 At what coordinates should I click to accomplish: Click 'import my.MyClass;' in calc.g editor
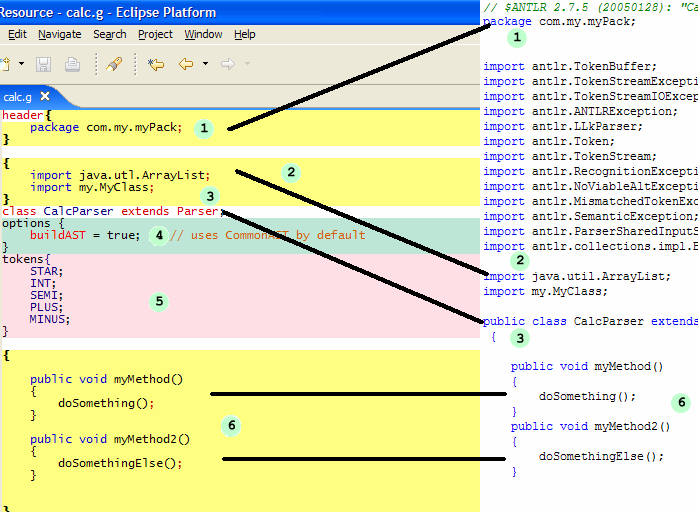coord(92,187)
